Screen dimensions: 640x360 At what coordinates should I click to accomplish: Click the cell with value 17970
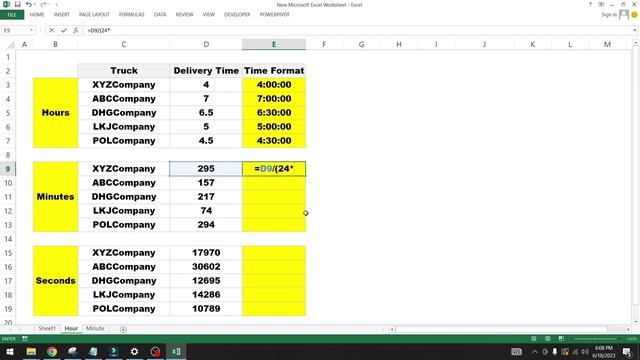[206, 253]
